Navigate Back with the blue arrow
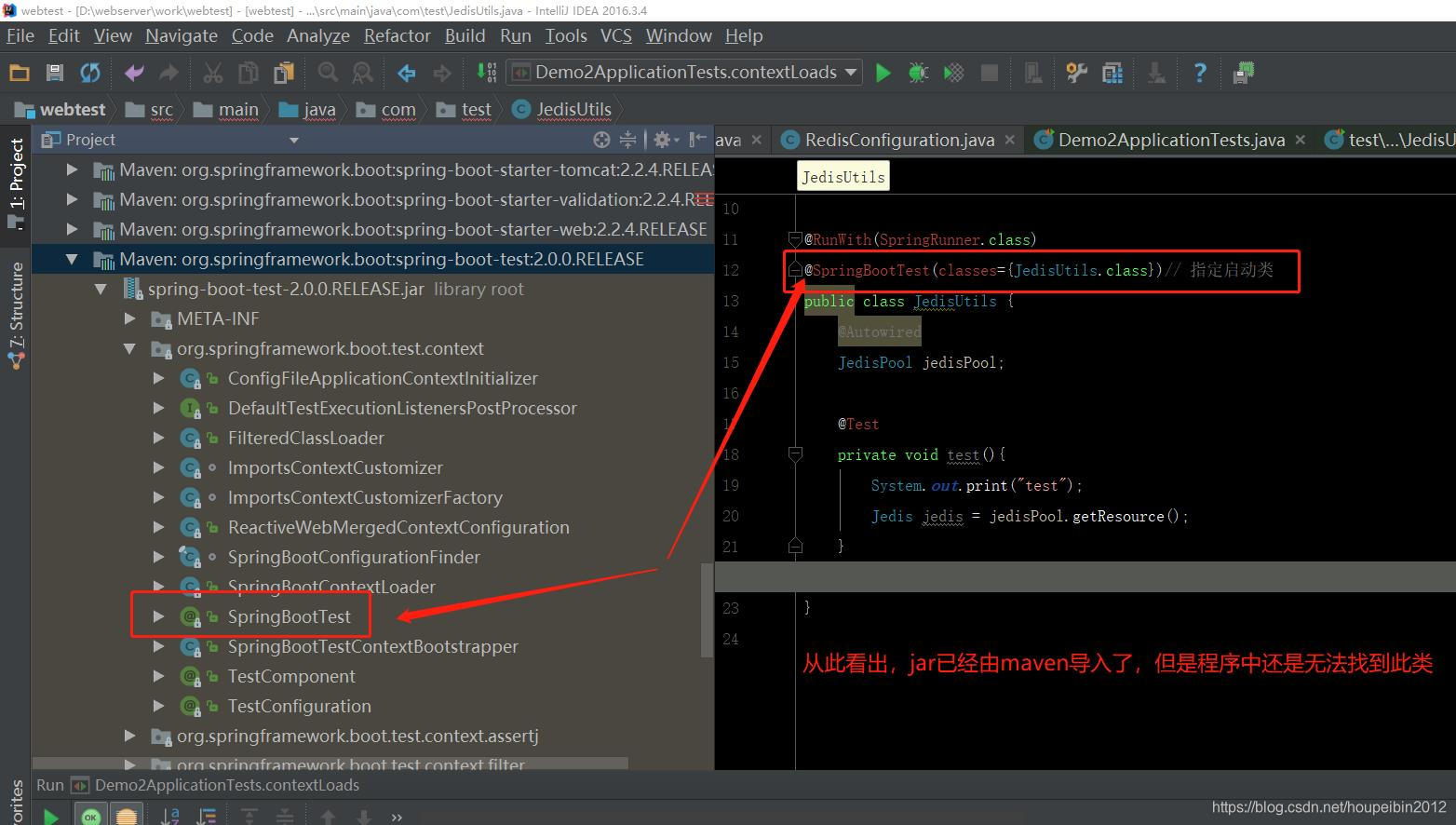 [x=407, y=73]
